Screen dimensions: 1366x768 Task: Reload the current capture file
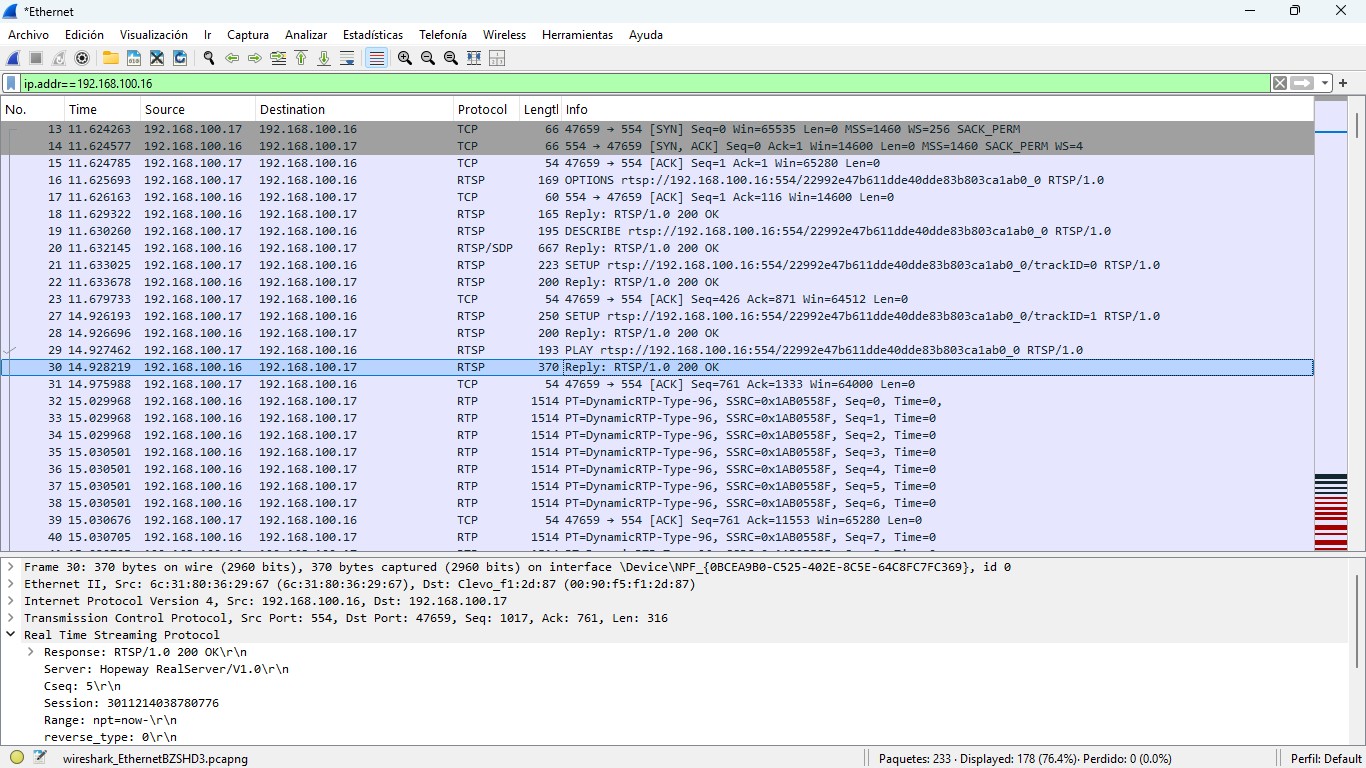point(180,58)
